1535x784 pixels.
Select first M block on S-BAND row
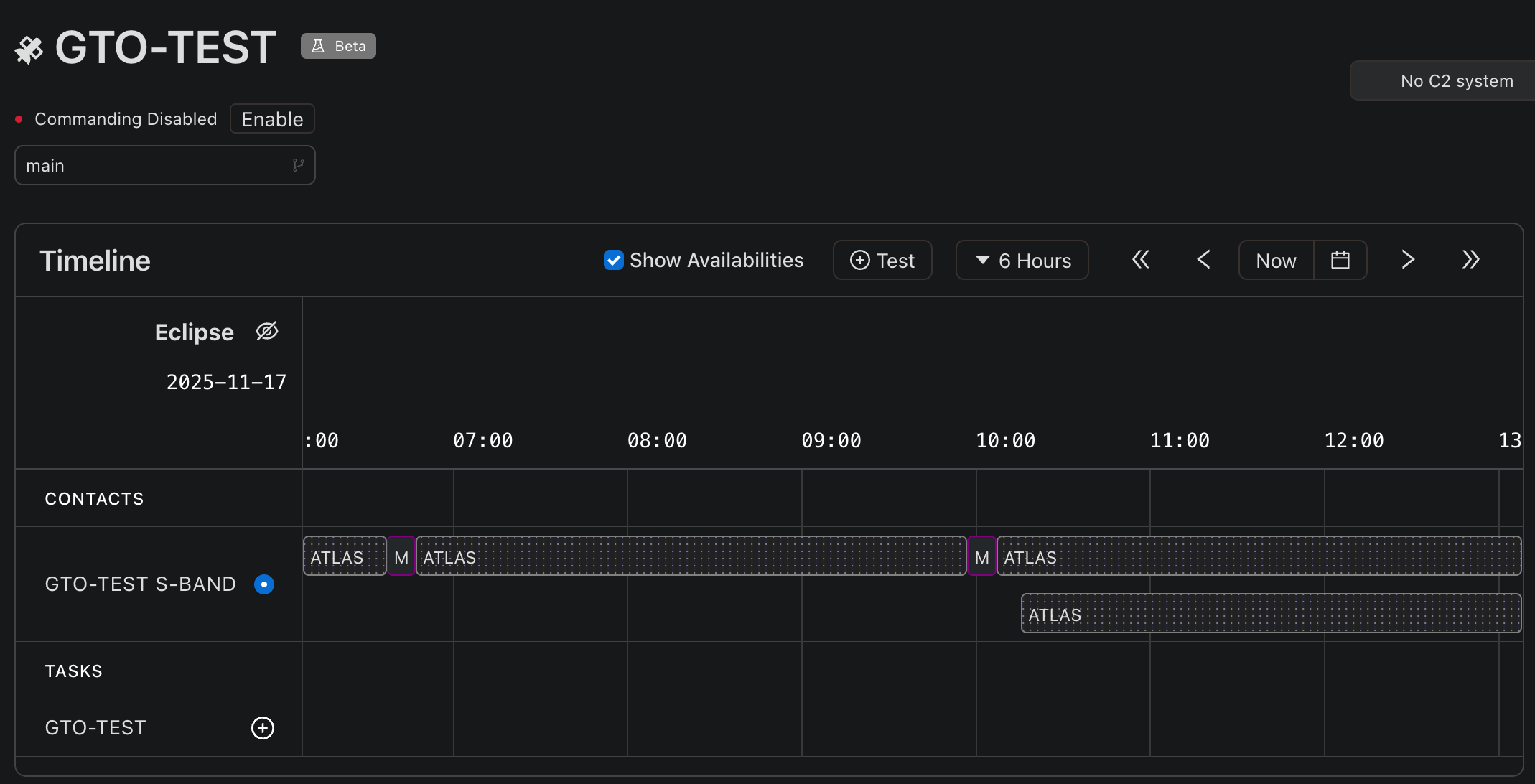tap(401, 556)
